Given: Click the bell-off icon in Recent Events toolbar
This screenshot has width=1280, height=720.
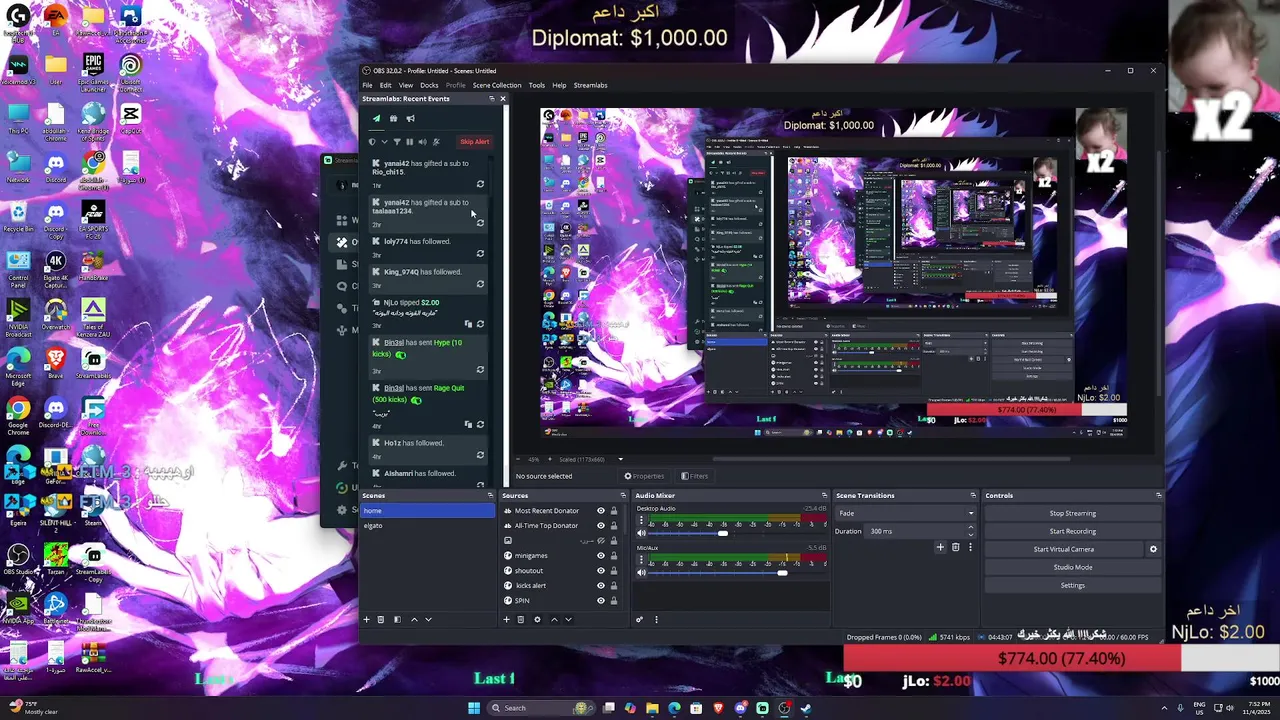Looking at the screenshot, I should click(x=435, y=142).
